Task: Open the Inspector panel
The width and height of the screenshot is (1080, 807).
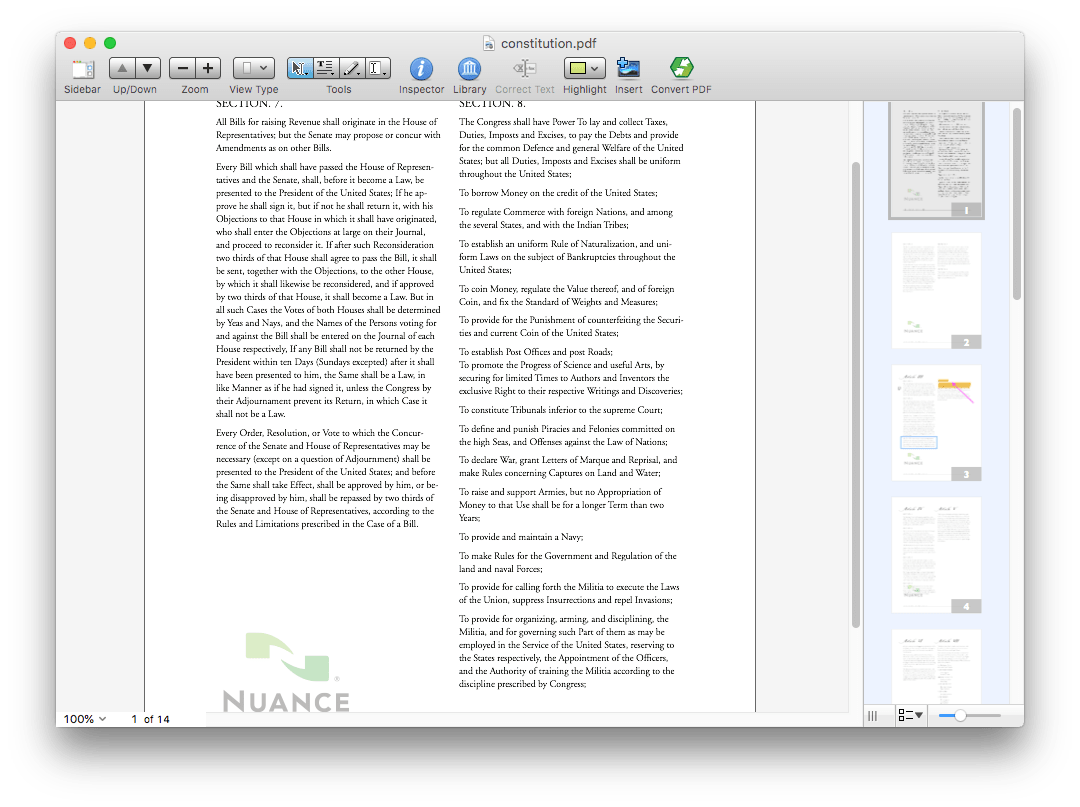Action: [x=421, y=69]
